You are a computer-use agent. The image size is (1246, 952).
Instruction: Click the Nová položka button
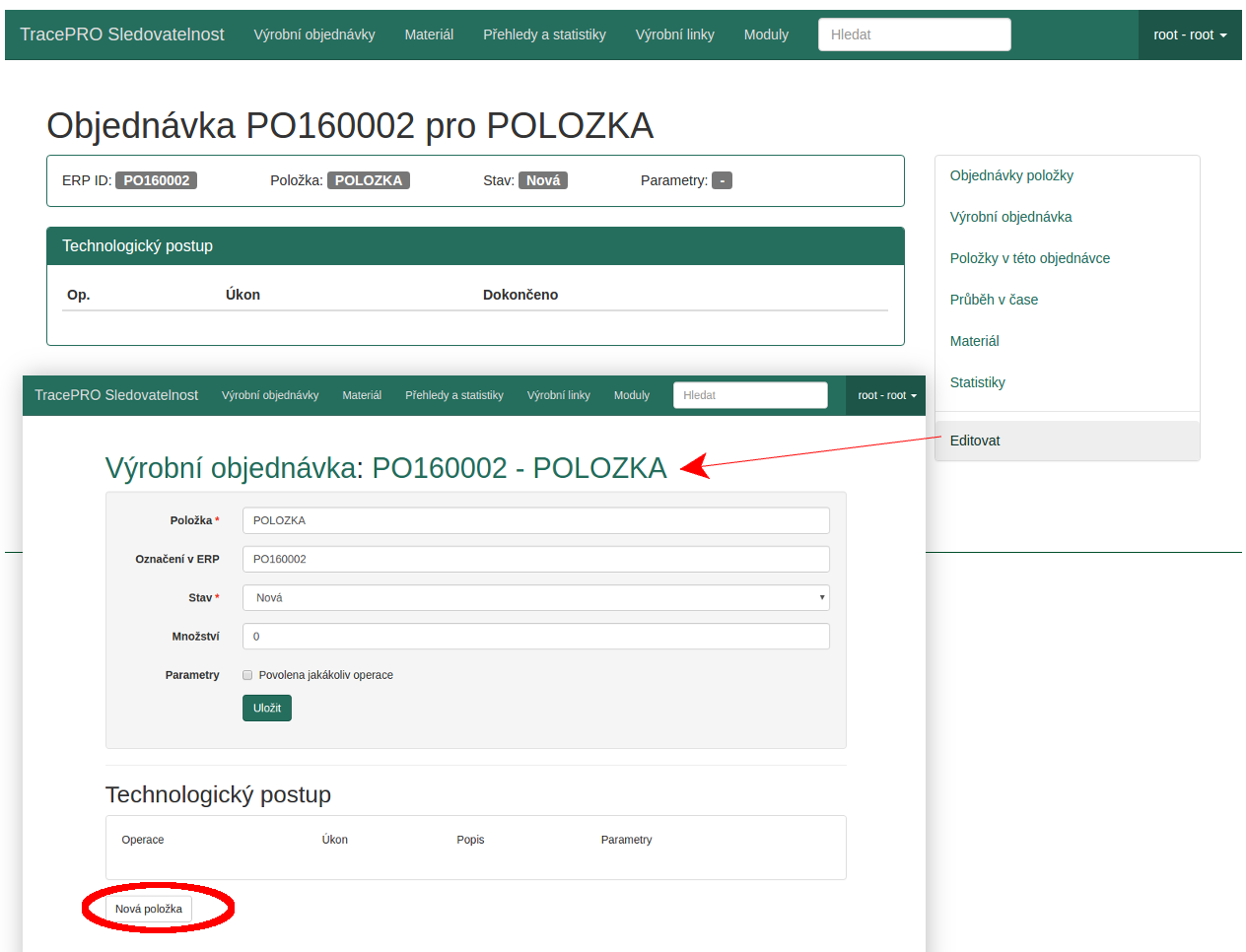[x=149, y=909]
